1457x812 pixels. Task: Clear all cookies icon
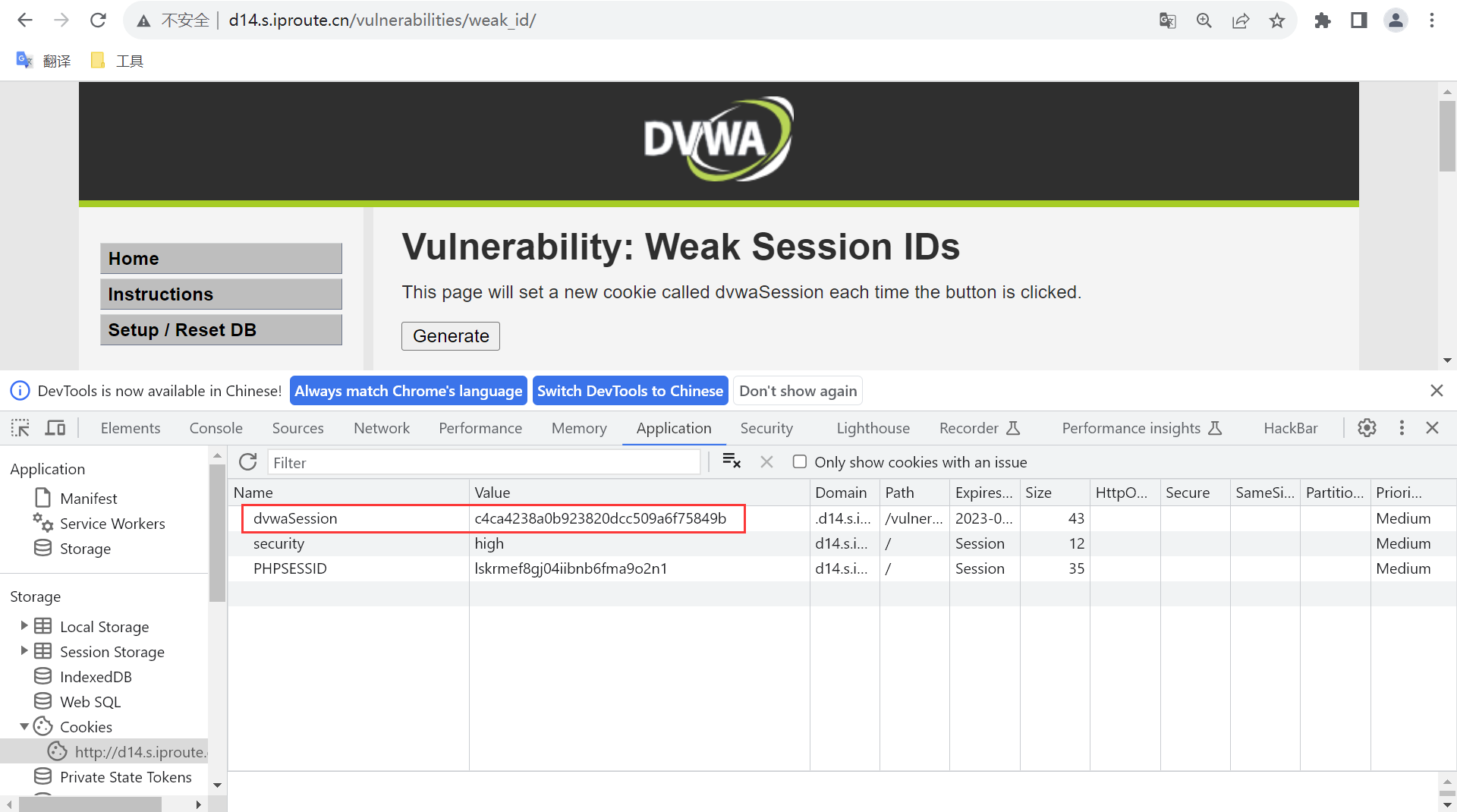point(732,461)
